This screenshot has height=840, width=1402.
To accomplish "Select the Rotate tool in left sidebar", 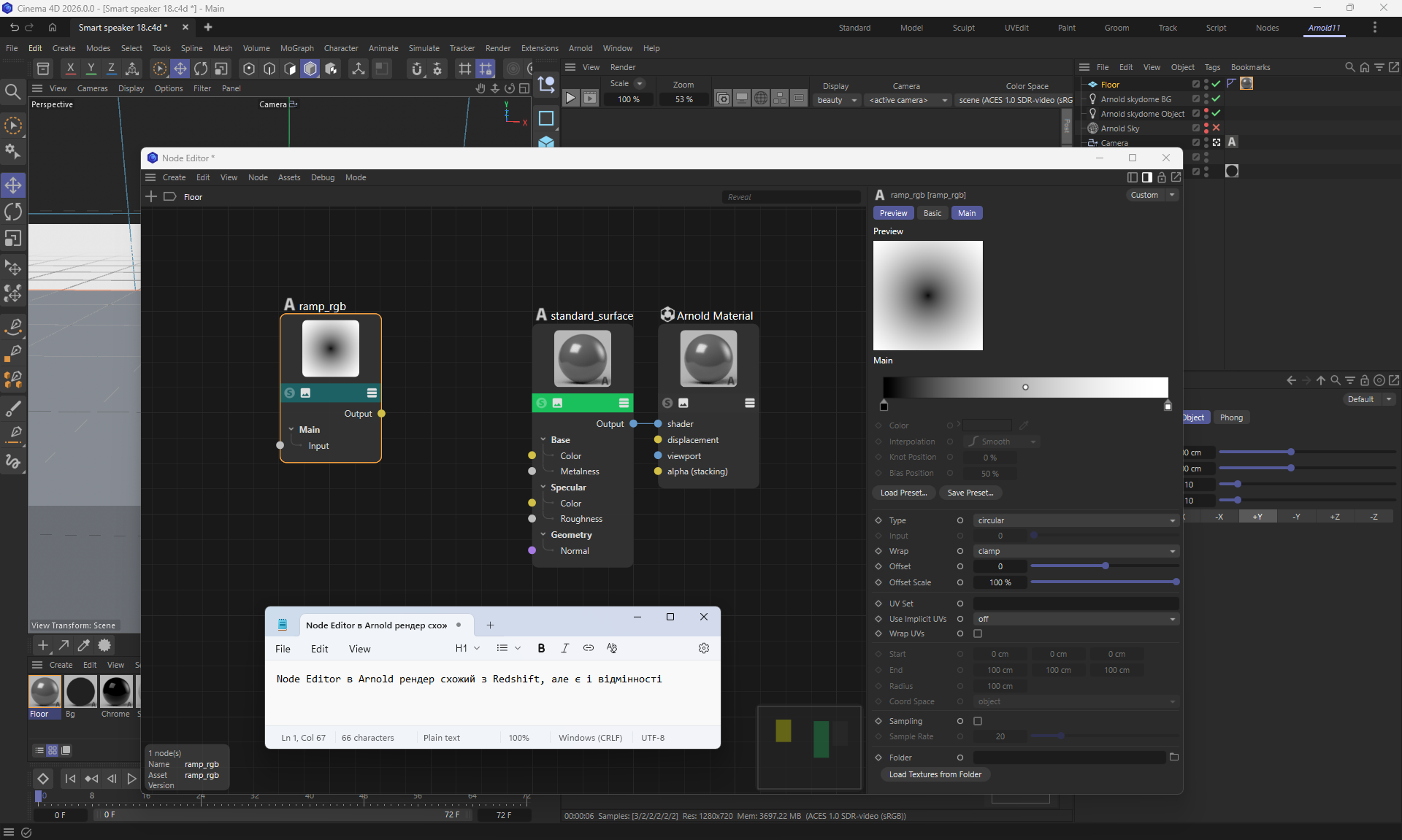I will click(13, 212).
